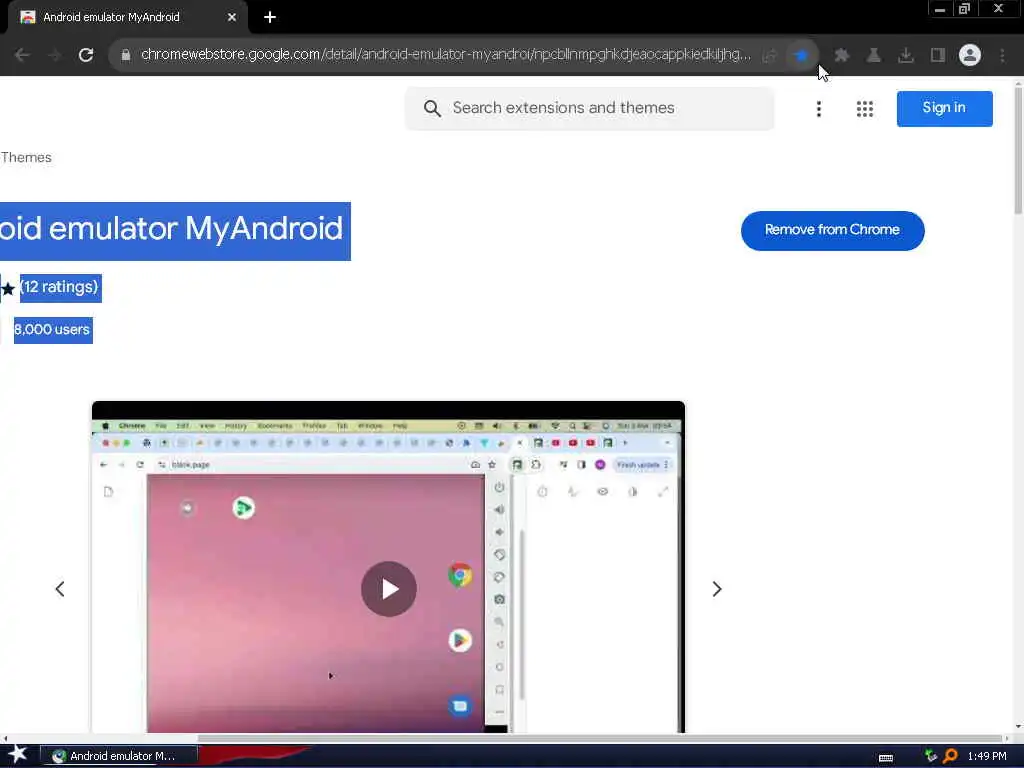1024x768 pixels.
Task: Open the start menu star icon
Action: tap(18, 754)
